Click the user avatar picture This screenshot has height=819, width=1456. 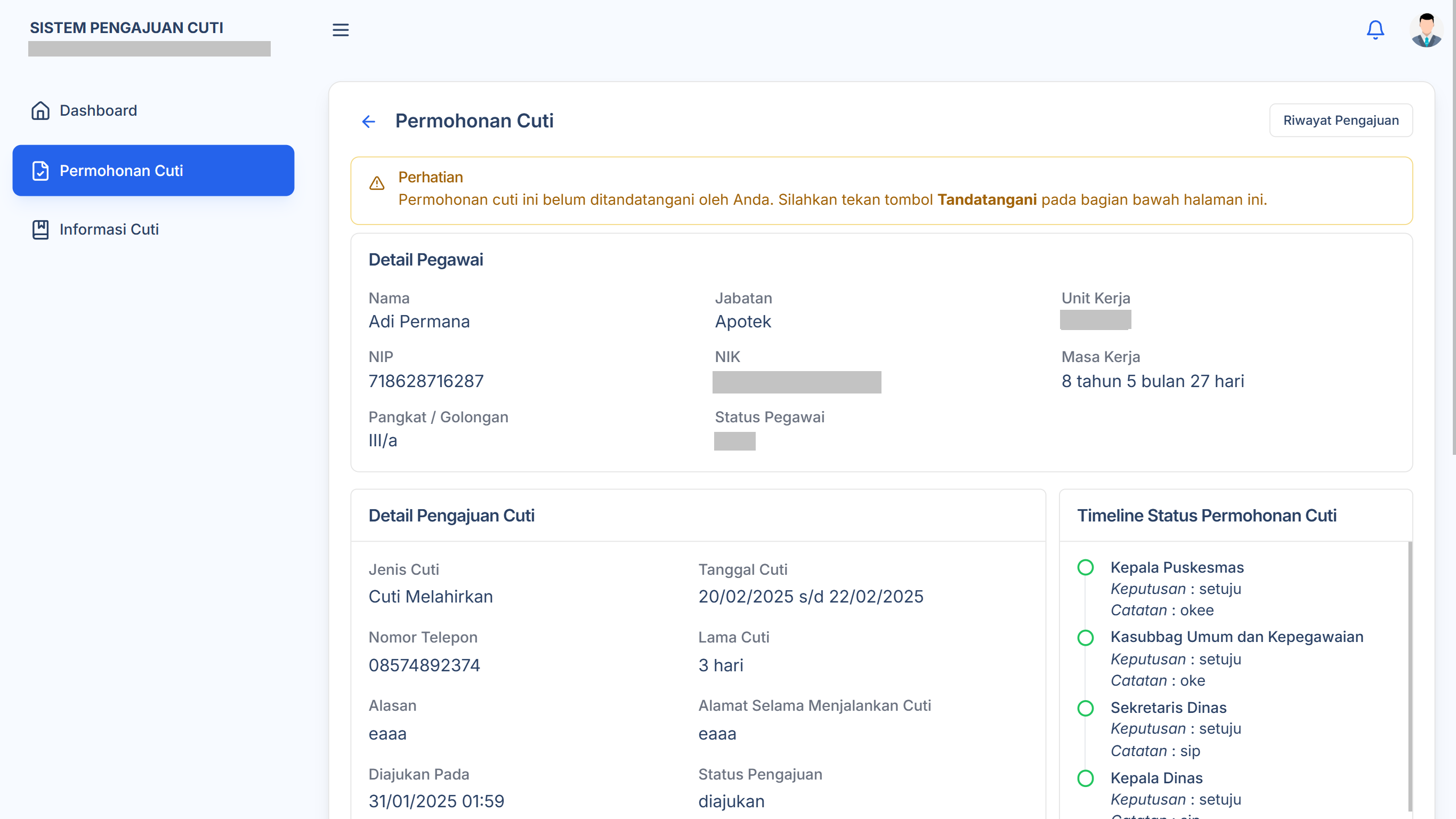tap(1426, 29)
